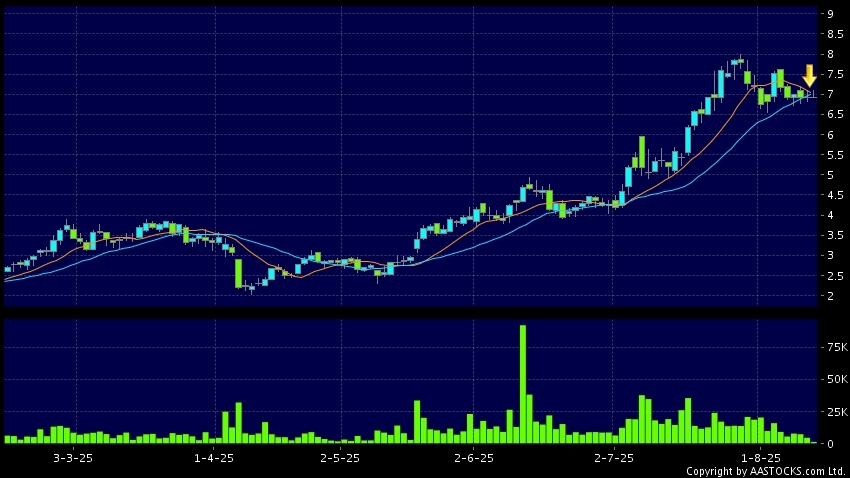The height and width of the screenshot is (478, 850).
Task: Select the price axis label 5
Action: coord(830,175)
